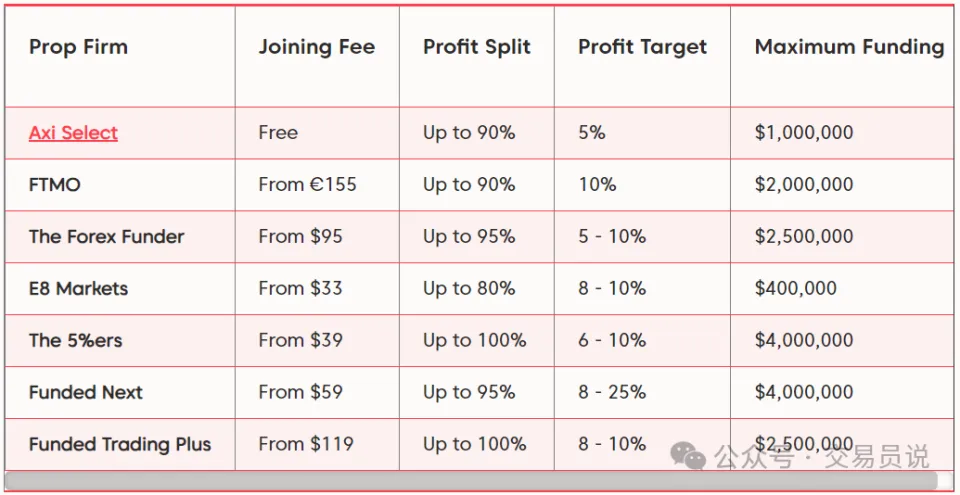Select The Forex Funder row name

click(106, 237)
